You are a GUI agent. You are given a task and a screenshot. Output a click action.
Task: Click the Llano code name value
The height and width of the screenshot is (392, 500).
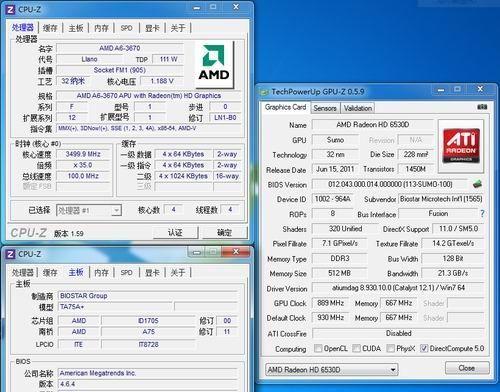coord(89,59)
